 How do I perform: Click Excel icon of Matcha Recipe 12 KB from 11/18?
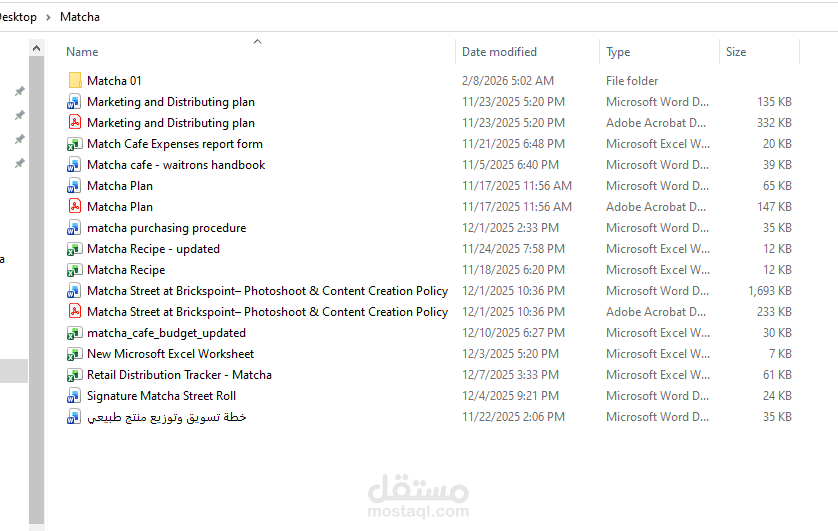(74, 270)
